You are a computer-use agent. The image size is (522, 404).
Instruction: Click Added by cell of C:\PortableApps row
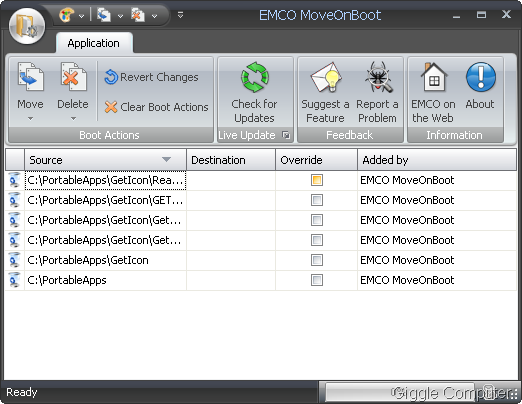437,280
